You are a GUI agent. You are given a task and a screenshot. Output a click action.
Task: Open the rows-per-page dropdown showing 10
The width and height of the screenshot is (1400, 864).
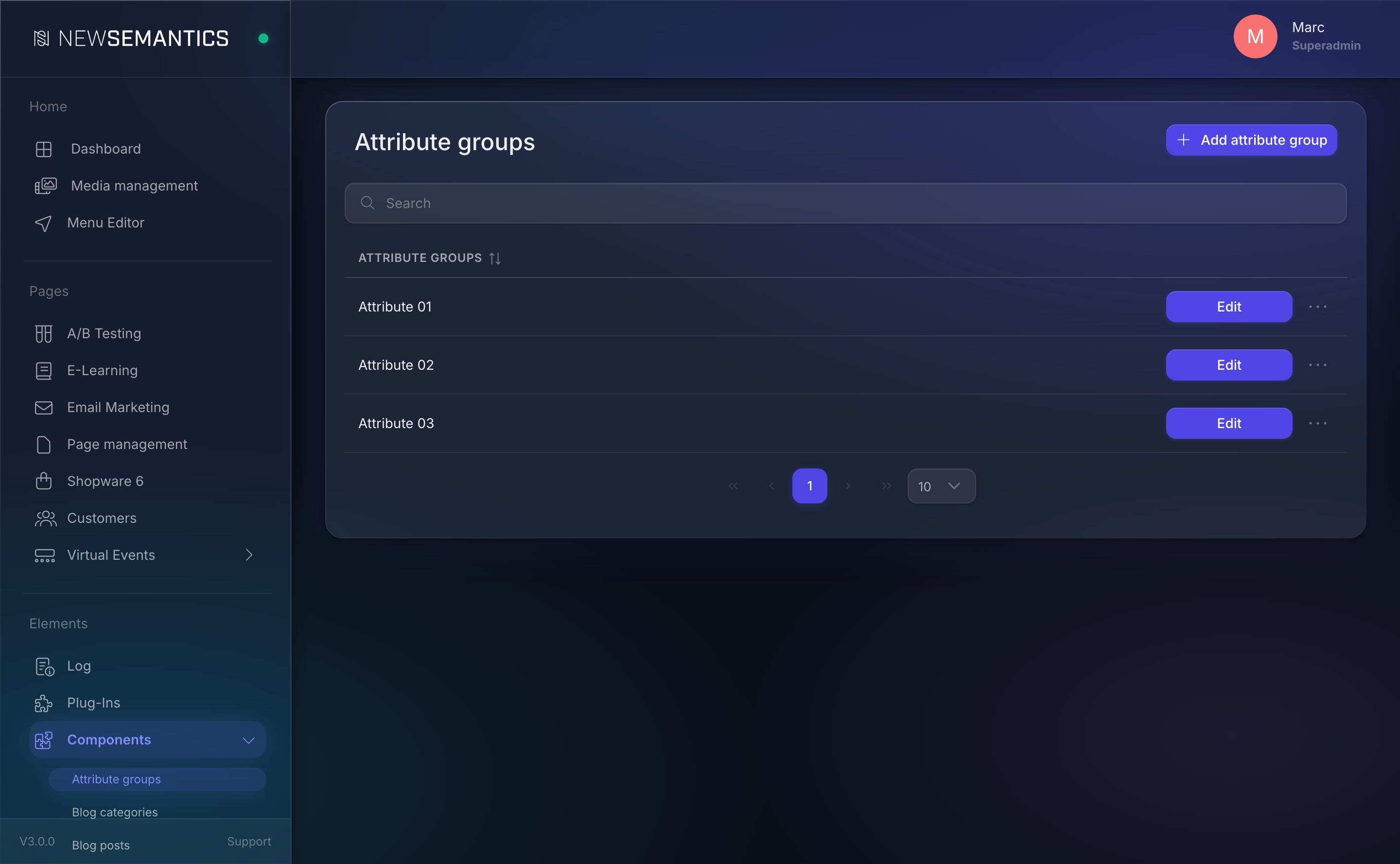[942, 486]
